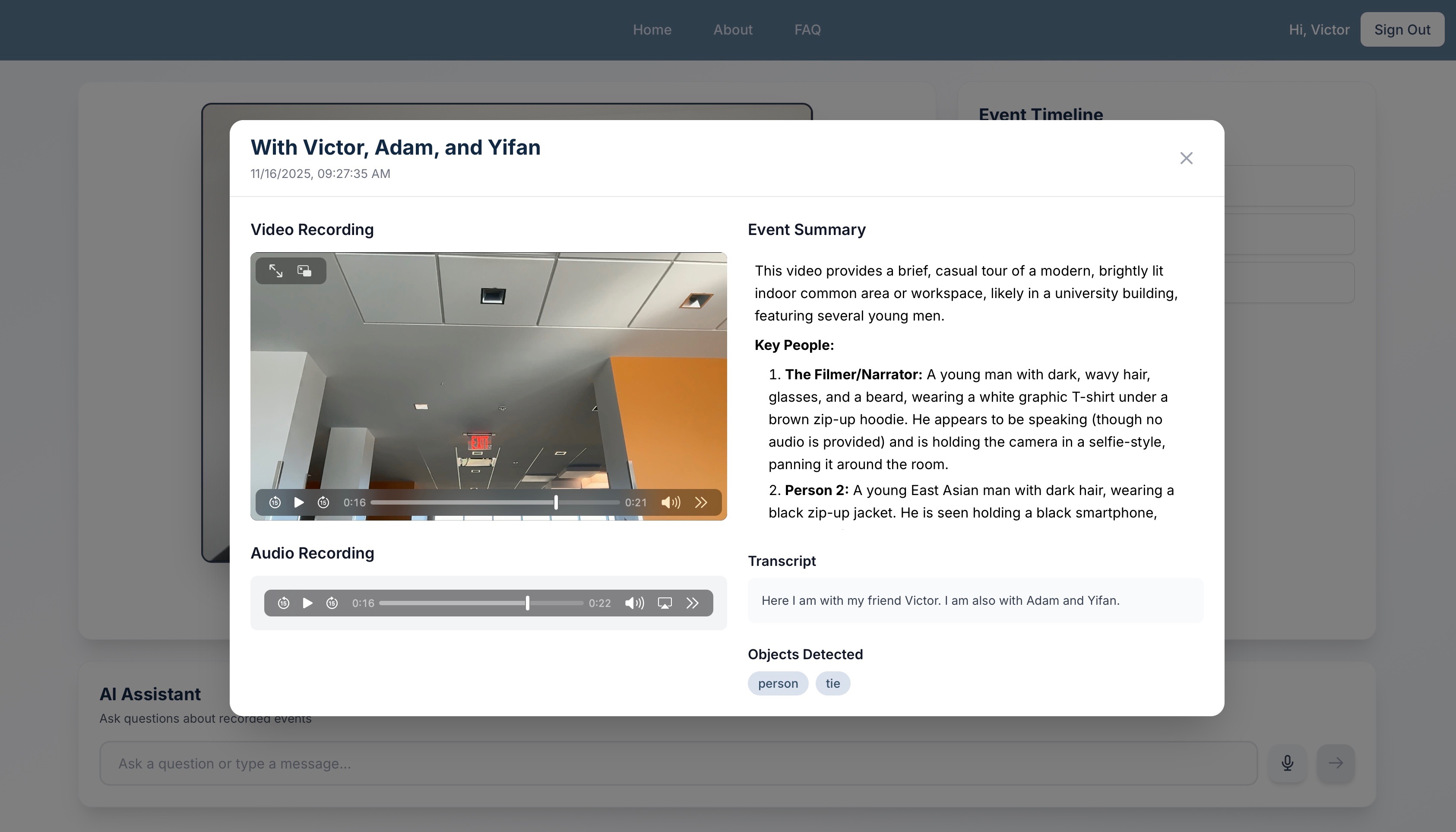Skip audio forward 15 seconds
The width and height of the screenshot is (1456, 832).
(332, 603)
